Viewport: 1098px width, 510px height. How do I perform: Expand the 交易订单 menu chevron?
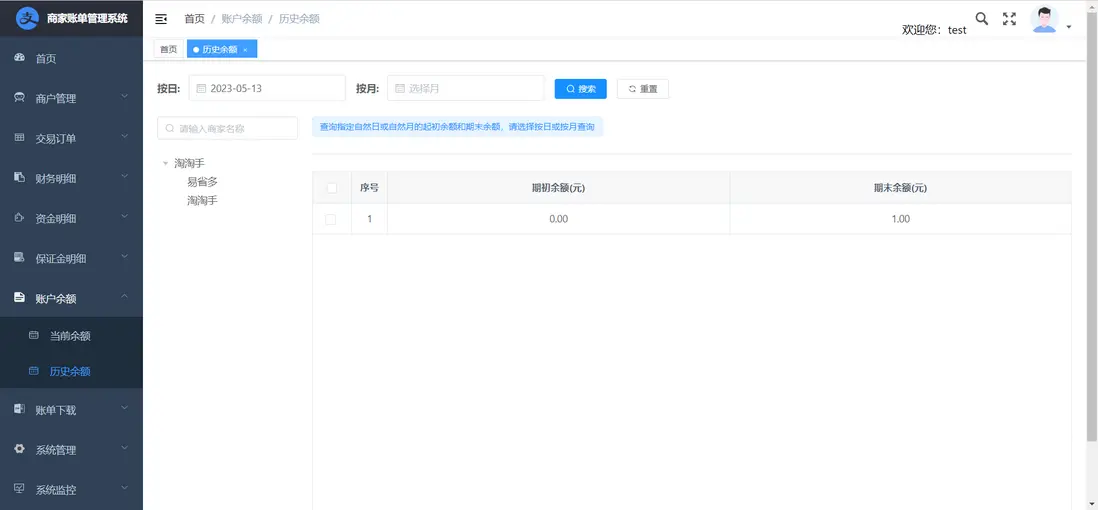pos(125,136)
